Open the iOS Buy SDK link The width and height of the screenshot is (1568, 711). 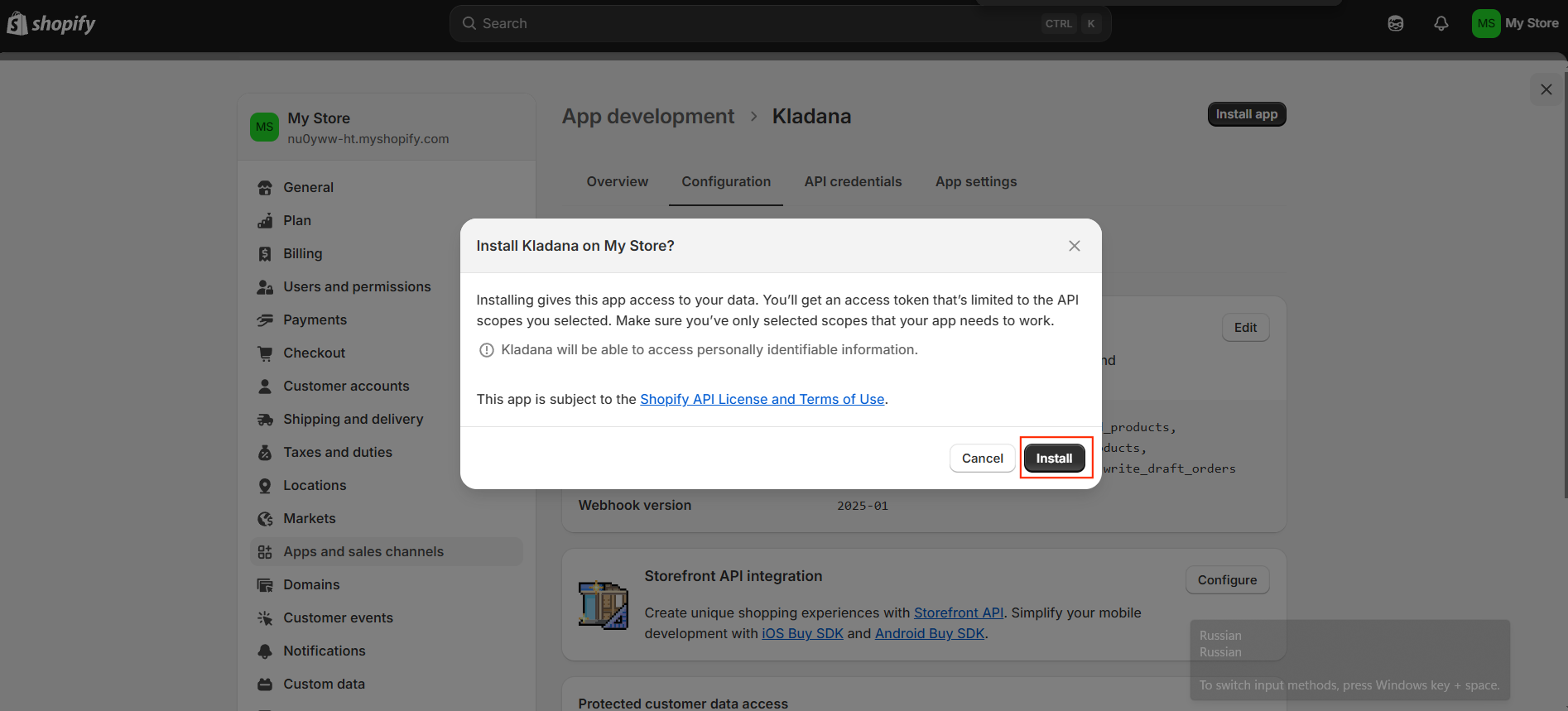pyautogui.click(x=802, y=633)
